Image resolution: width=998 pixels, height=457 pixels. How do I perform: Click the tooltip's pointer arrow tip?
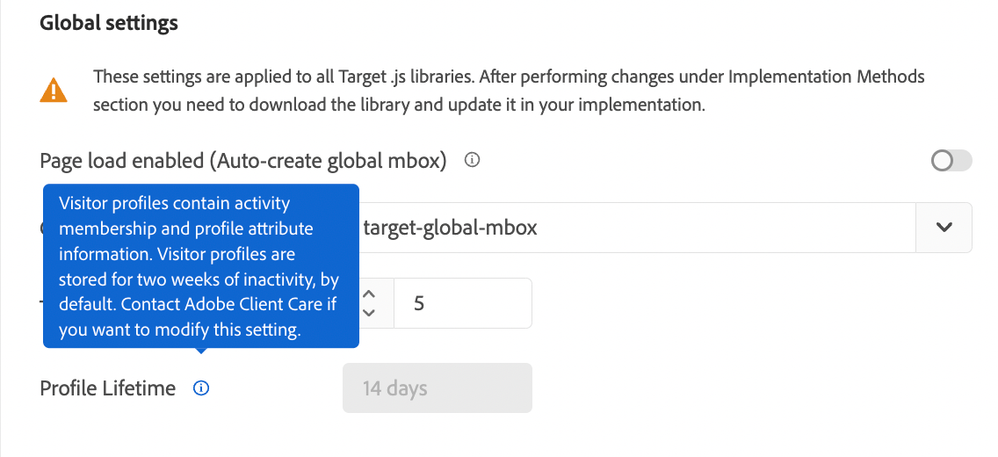[200, 351]
